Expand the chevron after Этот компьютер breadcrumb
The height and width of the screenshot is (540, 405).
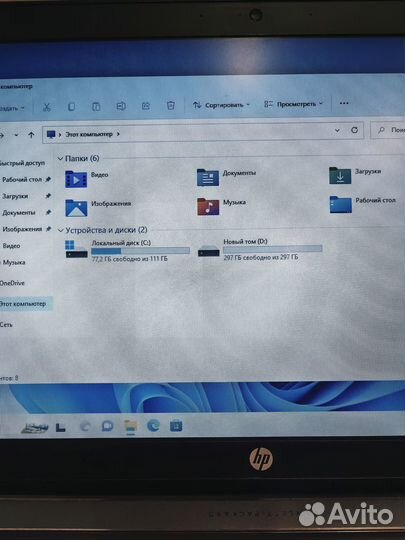[118, 134]
